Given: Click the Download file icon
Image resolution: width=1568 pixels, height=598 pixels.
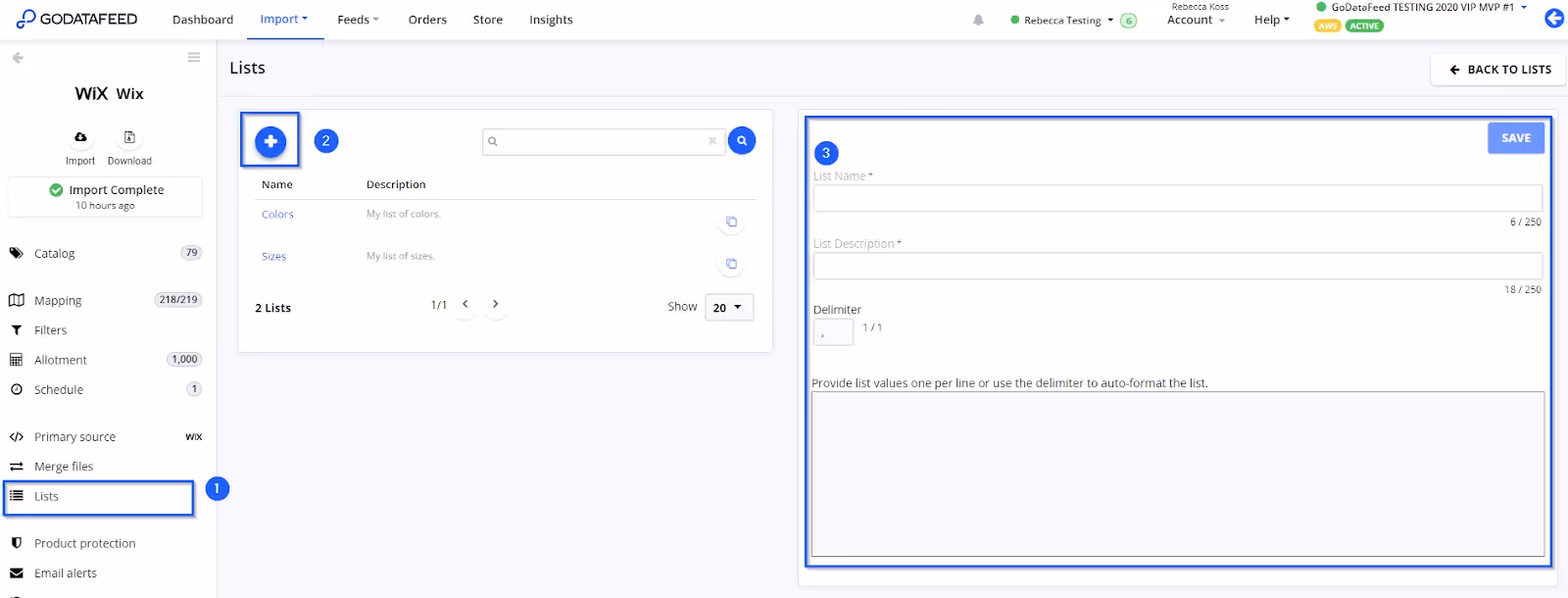Looking at the screenshot, I should pos(129,137).
